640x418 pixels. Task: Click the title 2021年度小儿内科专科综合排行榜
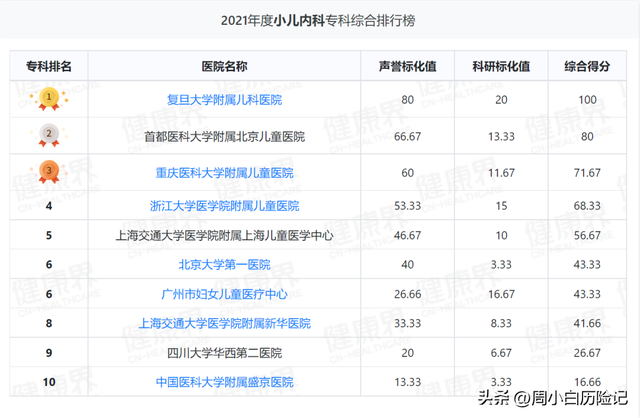[x=318, y=20]
